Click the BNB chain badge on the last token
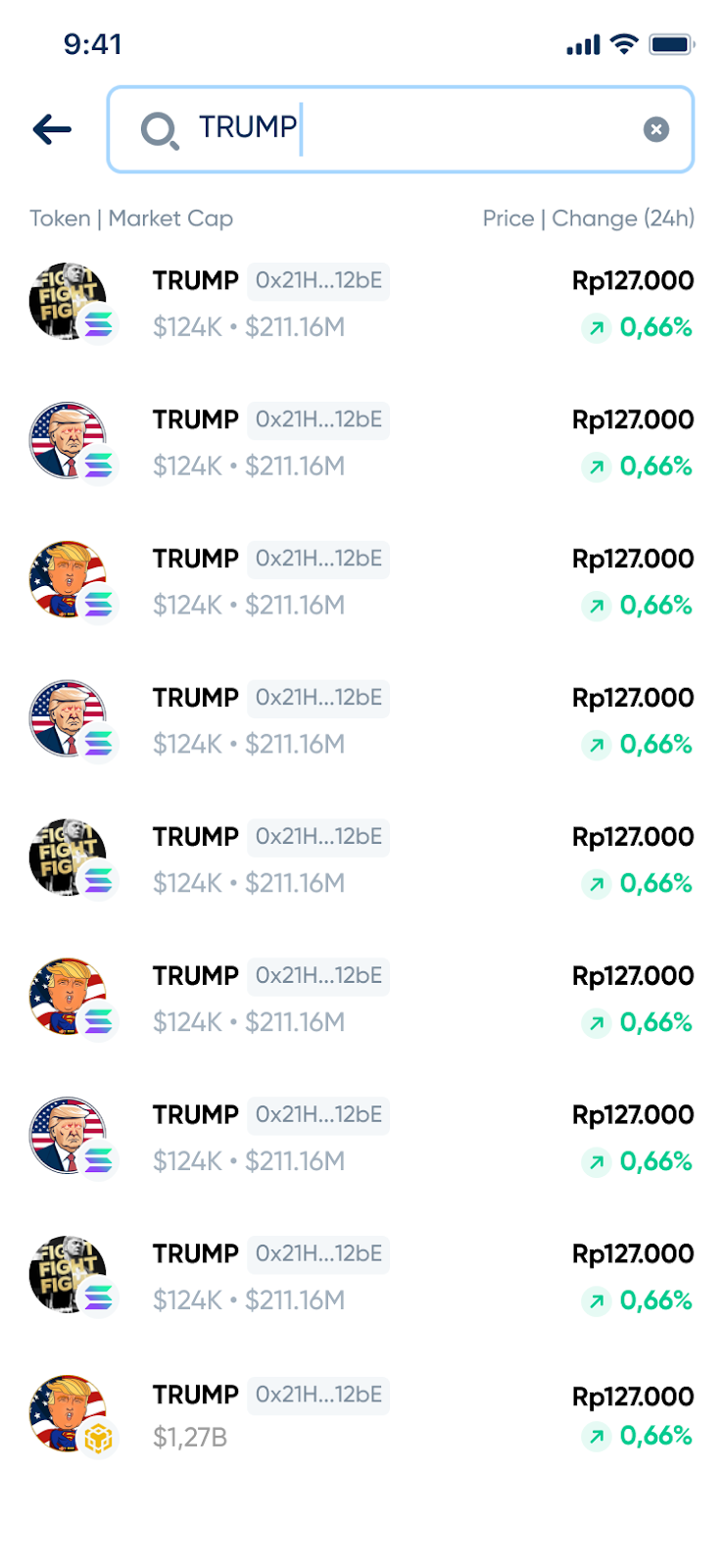Image resolution: width=724 pixels, height=1568 pixels. pos(98,1439)
